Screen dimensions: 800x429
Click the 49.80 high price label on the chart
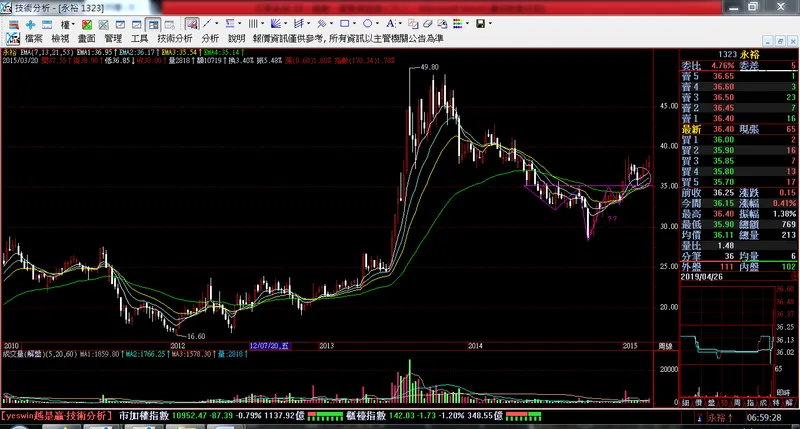click(x=430, y=67)
